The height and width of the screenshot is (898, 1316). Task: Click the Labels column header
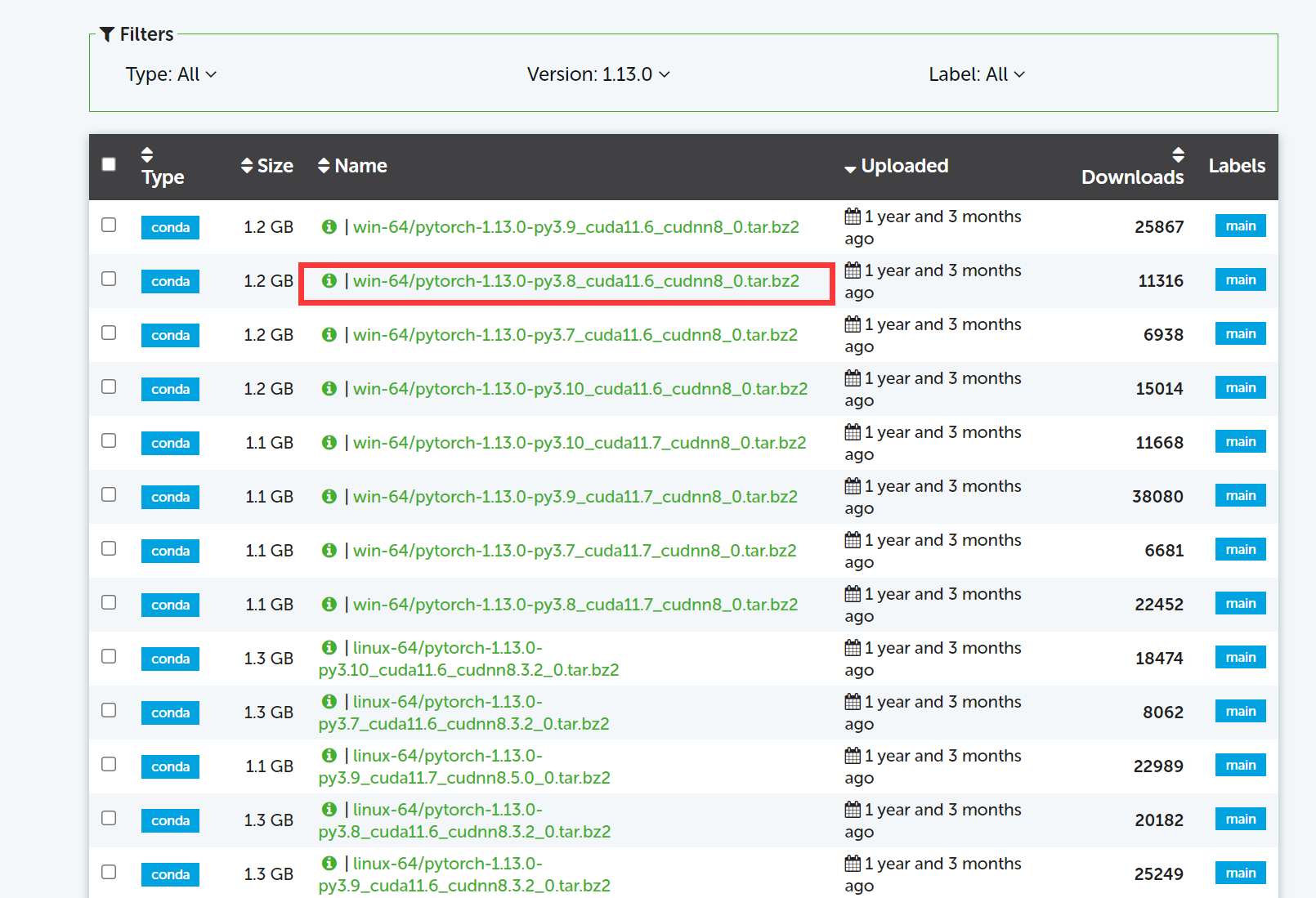[x=1237, y=166]
